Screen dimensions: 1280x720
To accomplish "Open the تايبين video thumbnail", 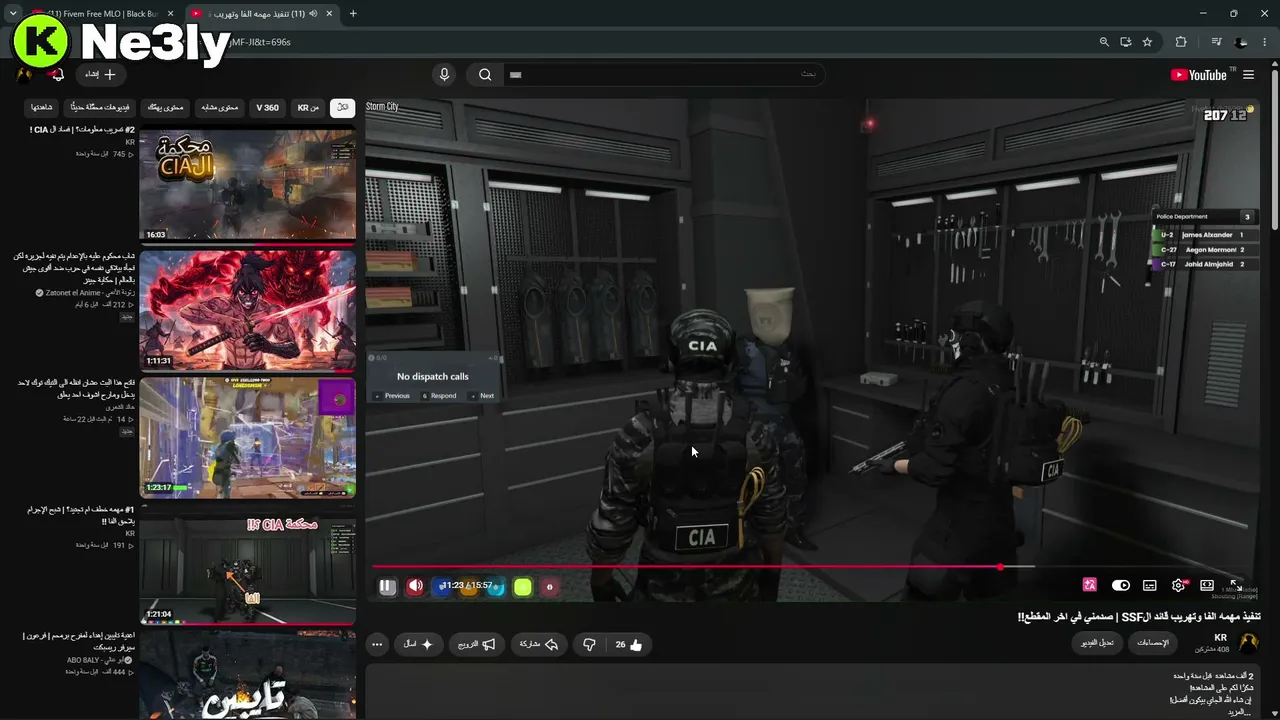I will [247, 675].
